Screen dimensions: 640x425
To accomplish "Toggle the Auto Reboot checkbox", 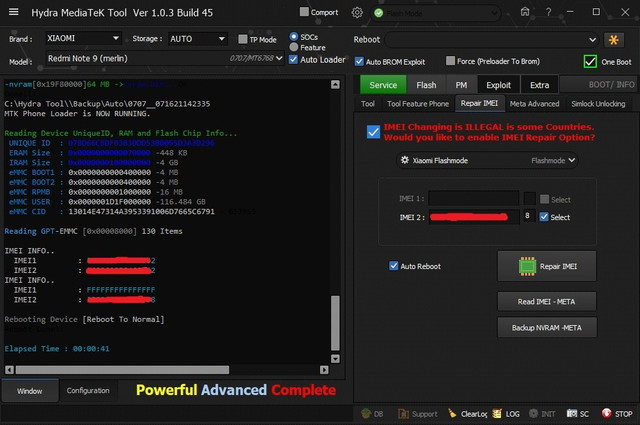I will pyautogui.click(x=395, y=266).
